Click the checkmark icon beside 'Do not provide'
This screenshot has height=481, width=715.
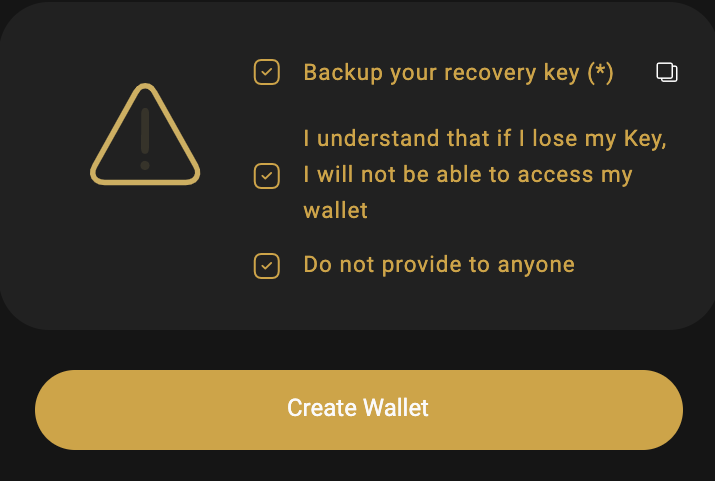[x=266, y=265]
